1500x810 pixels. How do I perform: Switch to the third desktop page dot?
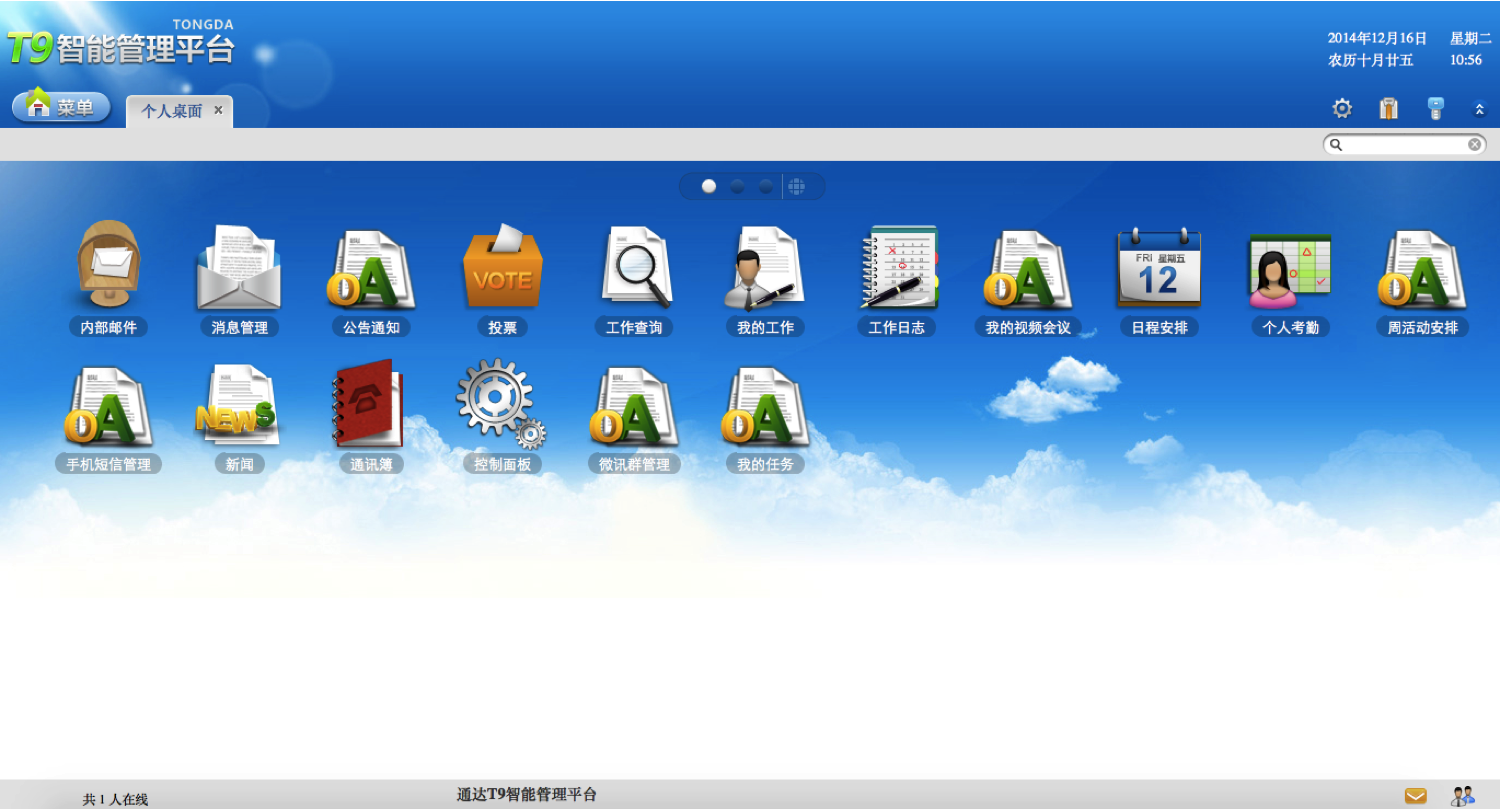pos(765,186)
